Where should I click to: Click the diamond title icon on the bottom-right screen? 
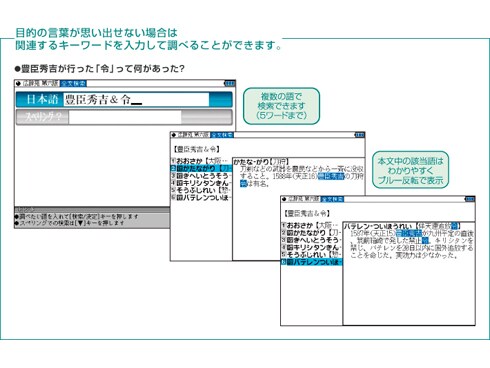point(284,199)
